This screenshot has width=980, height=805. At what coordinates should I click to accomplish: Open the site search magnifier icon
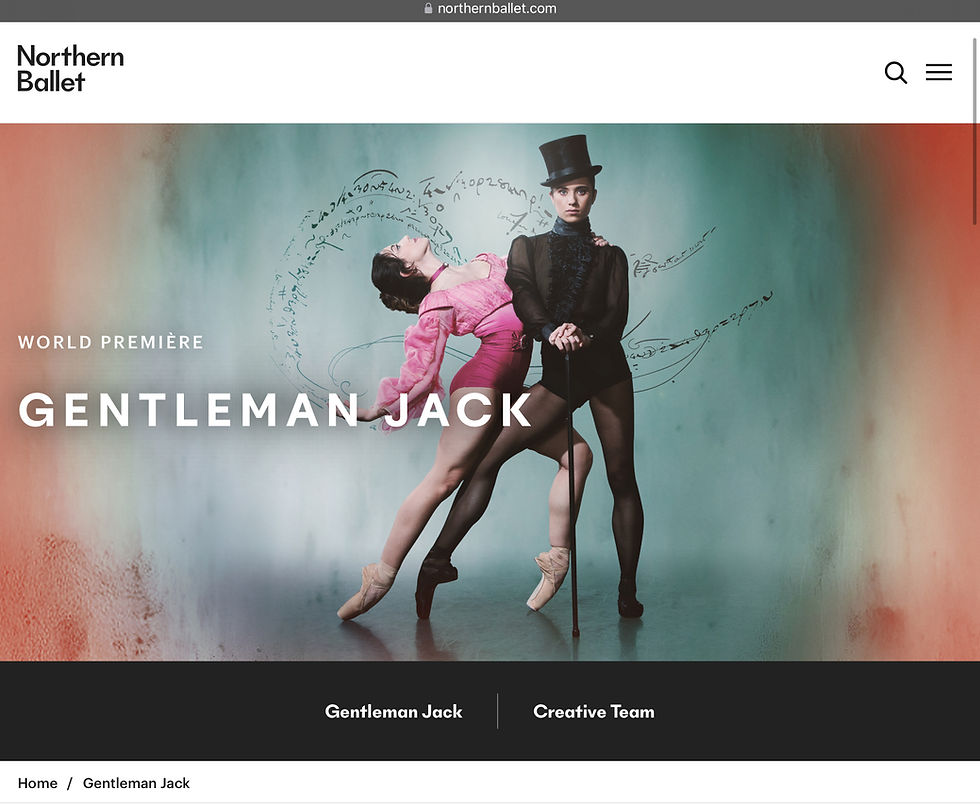896,72
